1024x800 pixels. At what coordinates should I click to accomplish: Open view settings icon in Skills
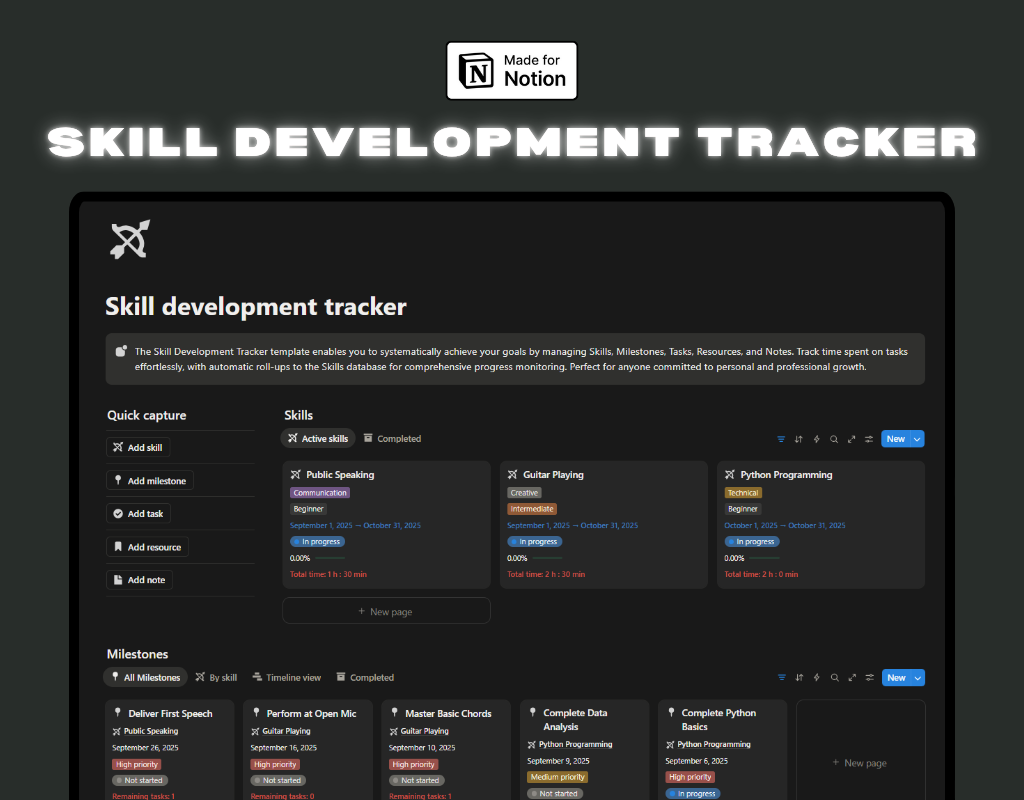pyautogui.click(x=869, y=440)
